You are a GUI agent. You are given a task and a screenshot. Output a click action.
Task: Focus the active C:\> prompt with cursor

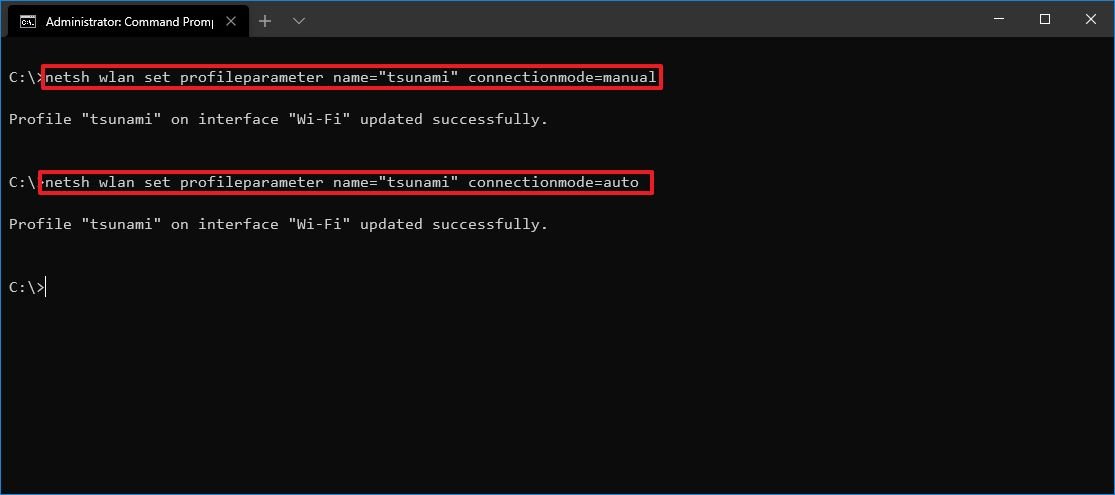27,287
